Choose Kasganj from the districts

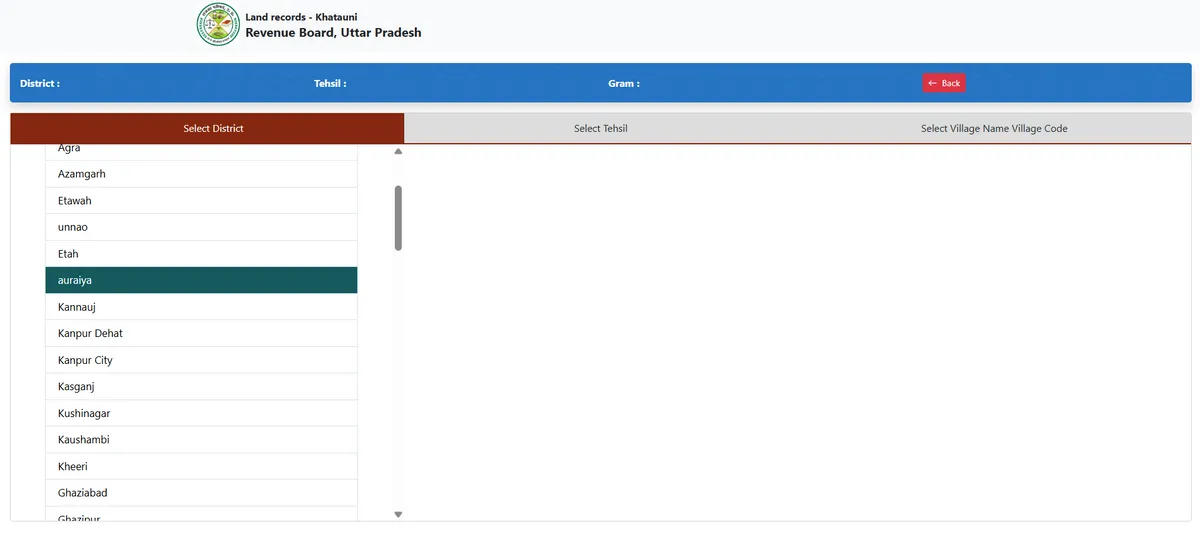[201, 386]
